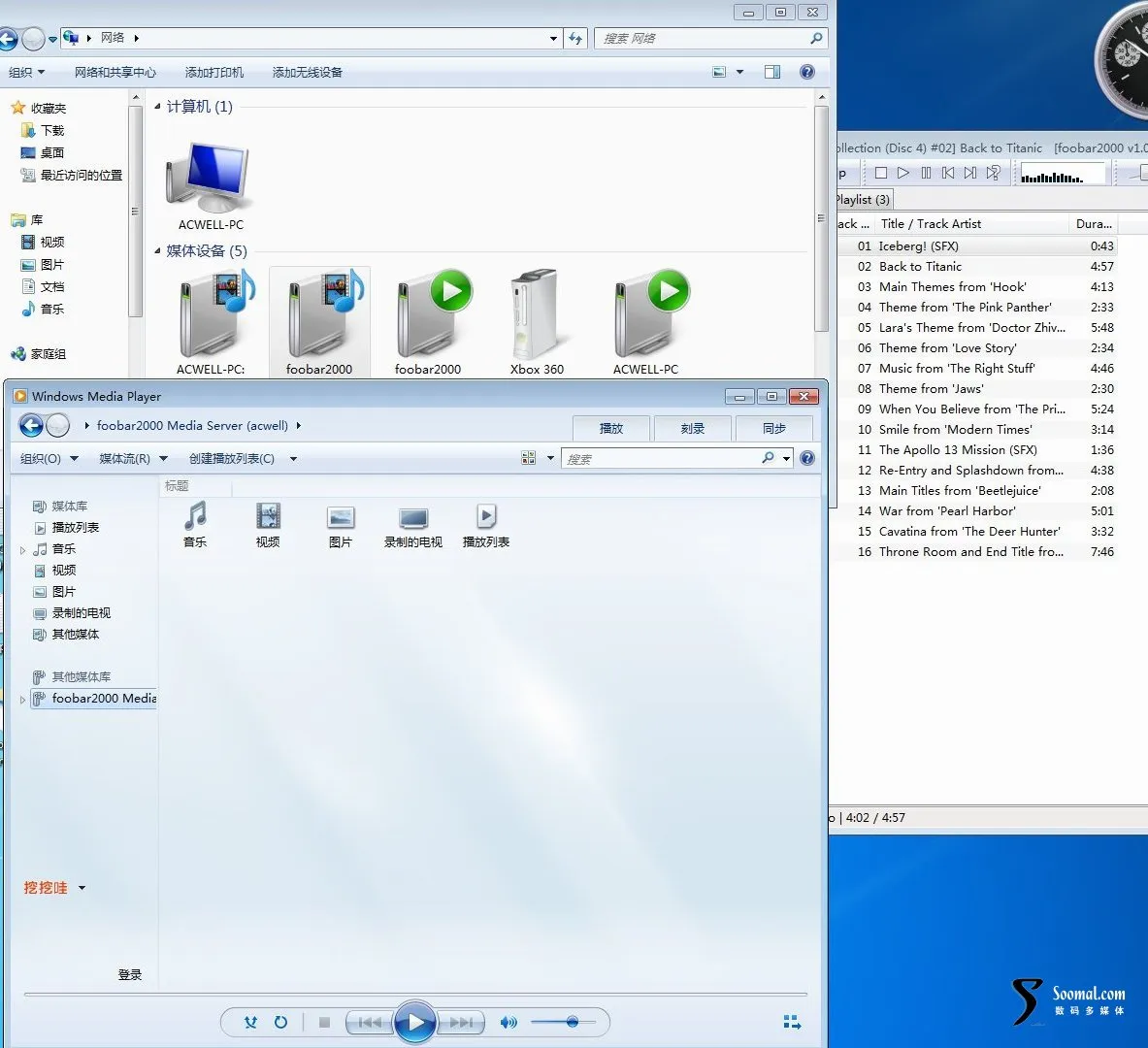Toggle repeat in Windows Media Player
This screenshot has width=1148, height=1048.
[280, 1022]
